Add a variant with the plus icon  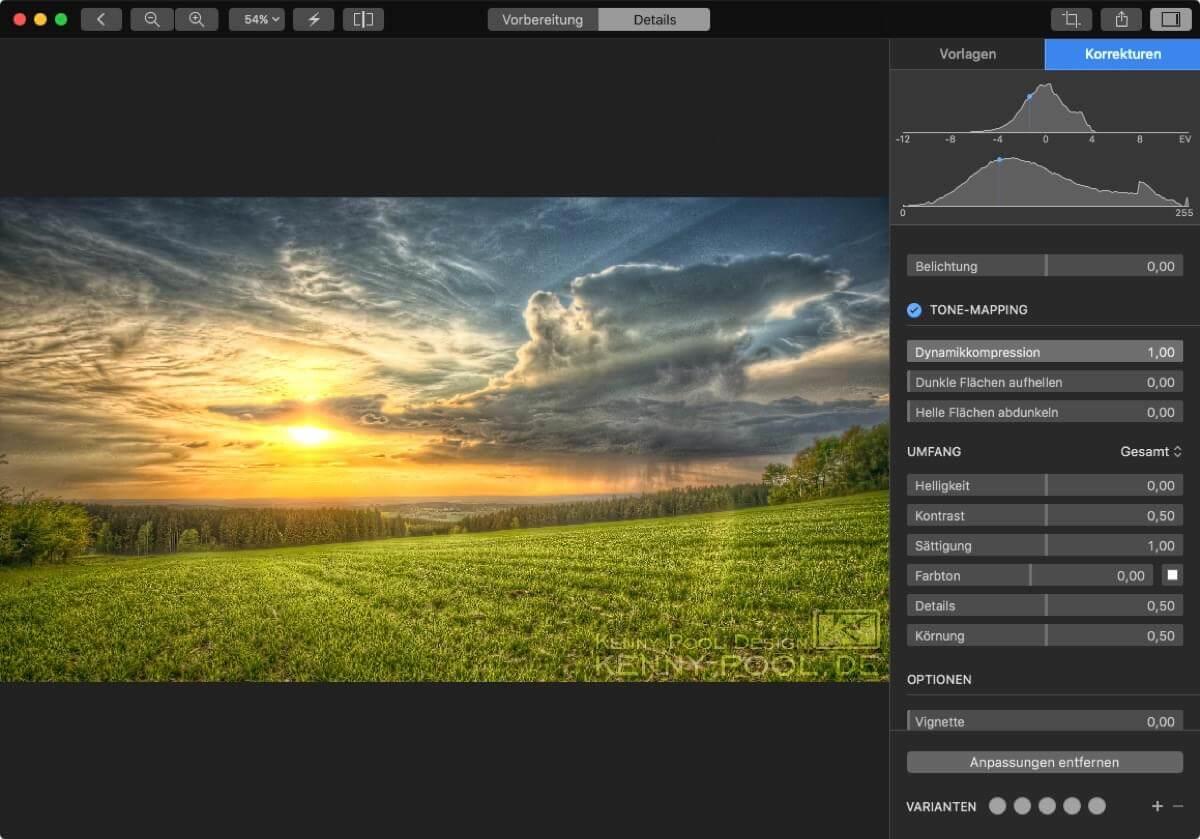[x=1157, y=806]
